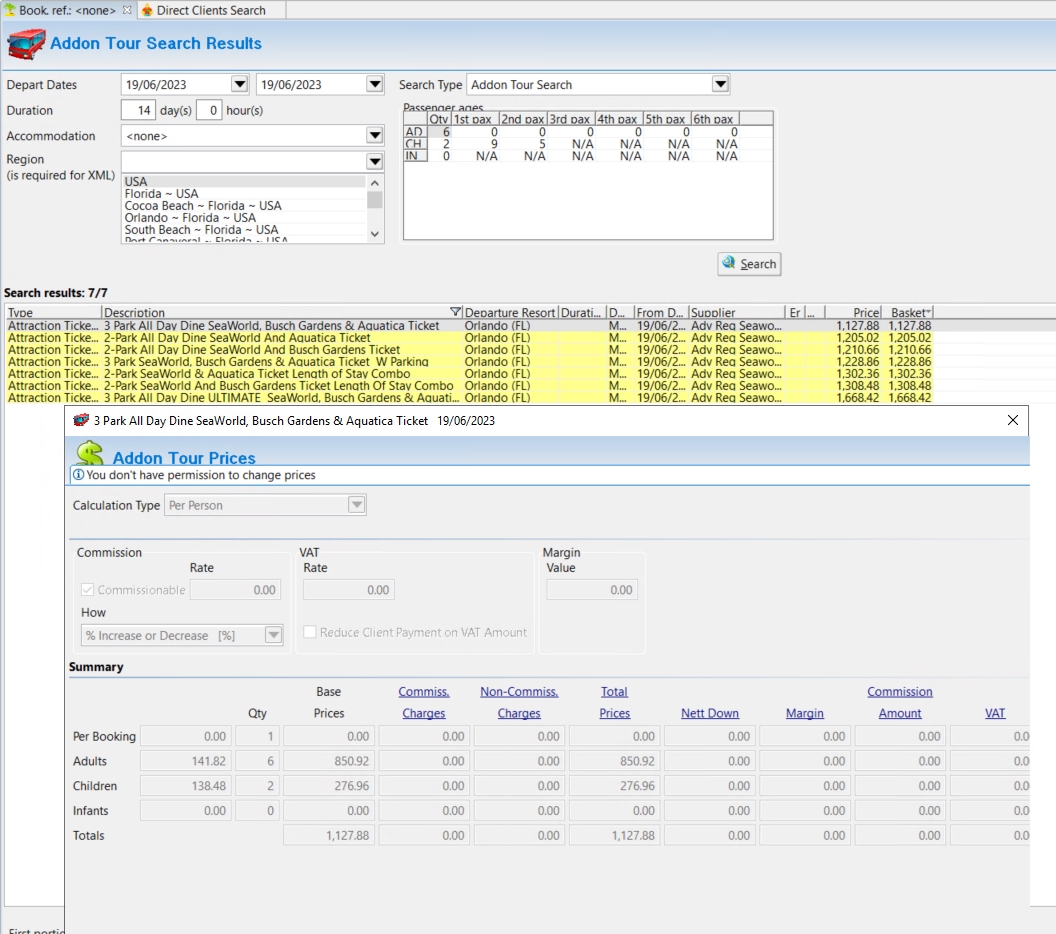Enable Reduce Client Payment on VAT Amount
Viewport: 1056px width, 934px height.
310,632
